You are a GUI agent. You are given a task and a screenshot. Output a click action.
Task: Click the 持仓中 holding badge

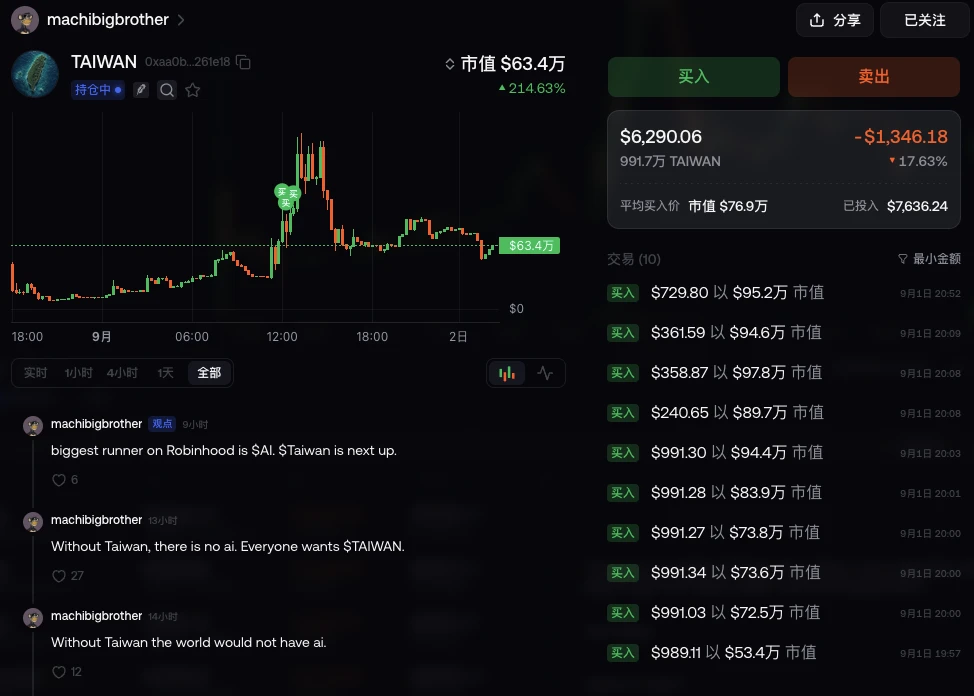98,90
